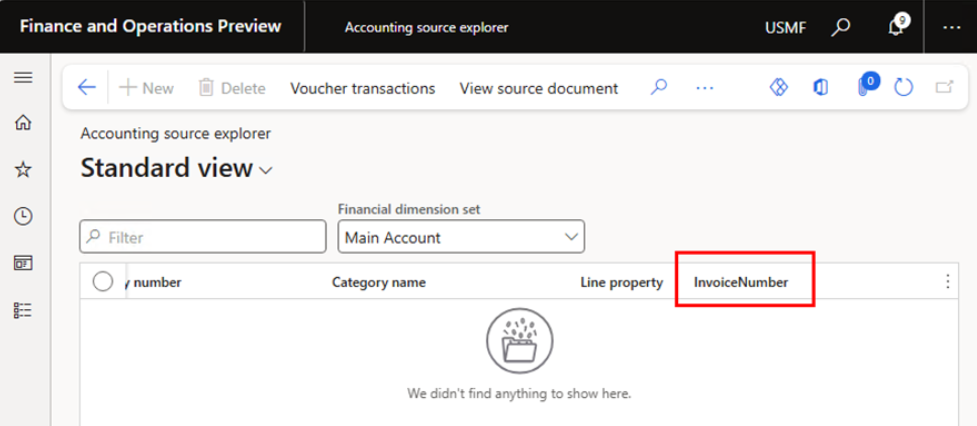Click the notifications bell icon
The width and height of the screenshot is (977, 426).
(896, 27)
